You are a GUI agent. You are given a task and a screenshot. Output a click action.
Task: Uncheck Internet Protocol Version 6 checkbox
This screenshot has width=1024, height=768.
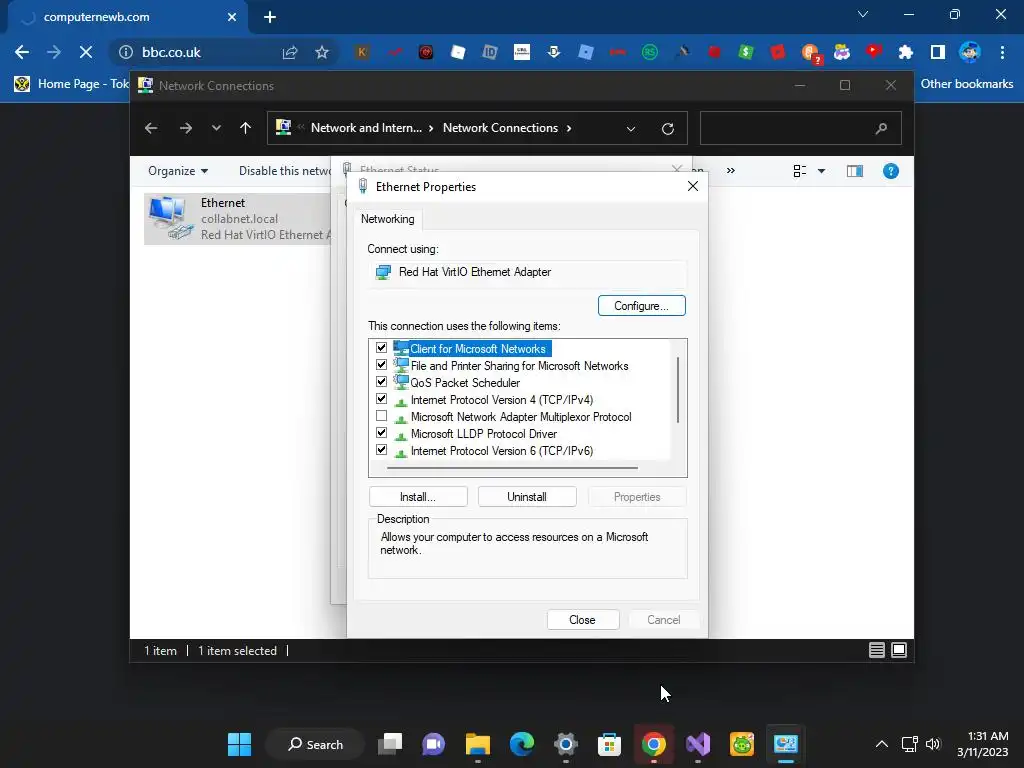coord(381,450)
